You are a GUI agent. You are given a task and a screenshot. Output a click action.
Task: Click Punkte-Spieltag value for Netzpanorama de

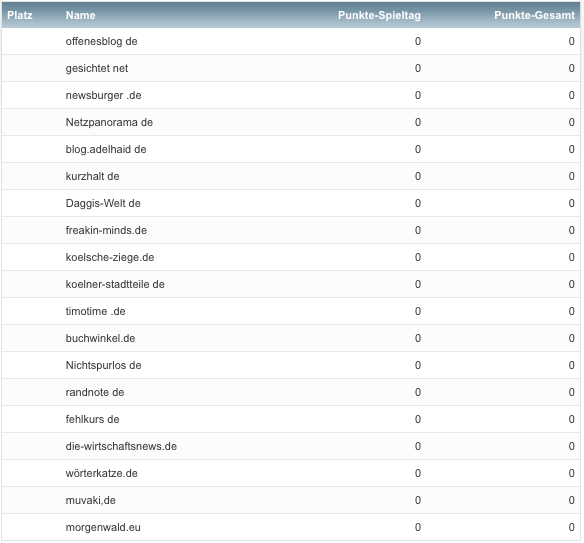[418, 123]
